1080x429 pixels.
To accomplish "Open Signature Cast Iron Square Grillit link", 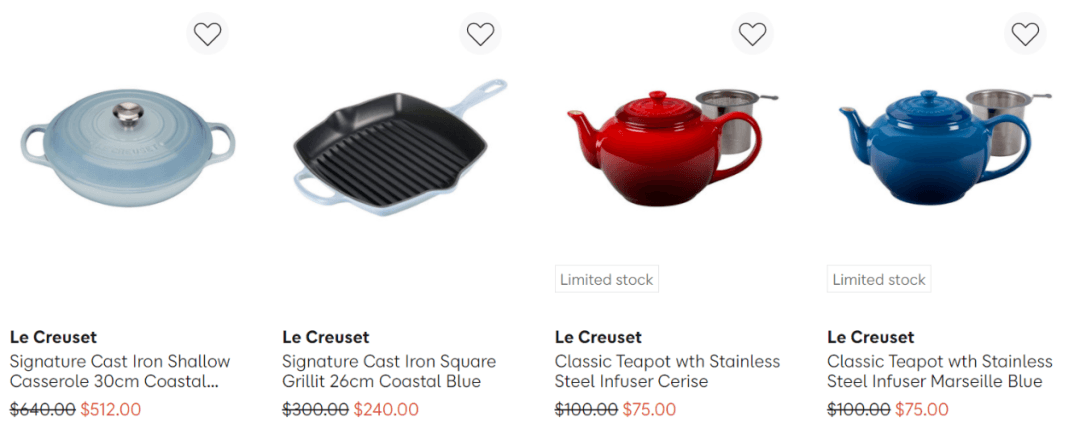I will tap(389, 371).
